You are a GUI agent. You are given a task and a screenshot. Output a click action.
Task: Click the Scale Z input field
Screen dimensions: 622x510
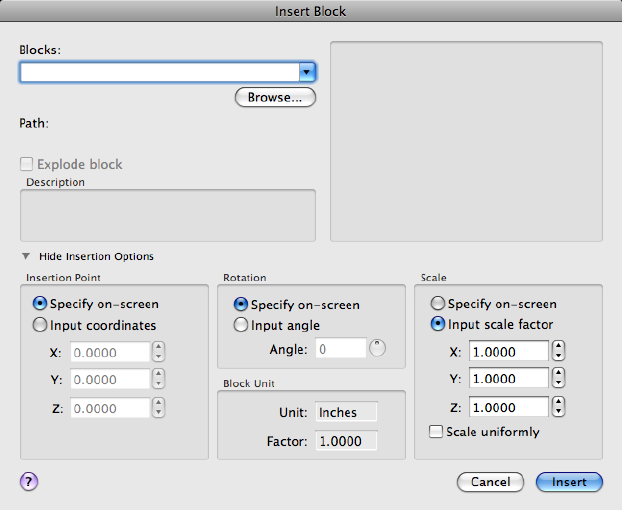(508, 407)
